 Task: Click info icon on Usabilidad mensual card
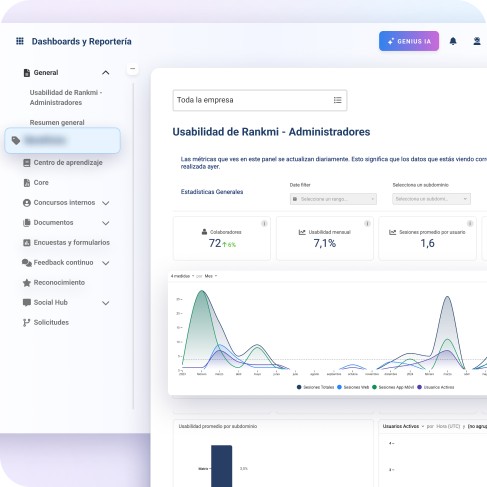click(x=367, y=223)
